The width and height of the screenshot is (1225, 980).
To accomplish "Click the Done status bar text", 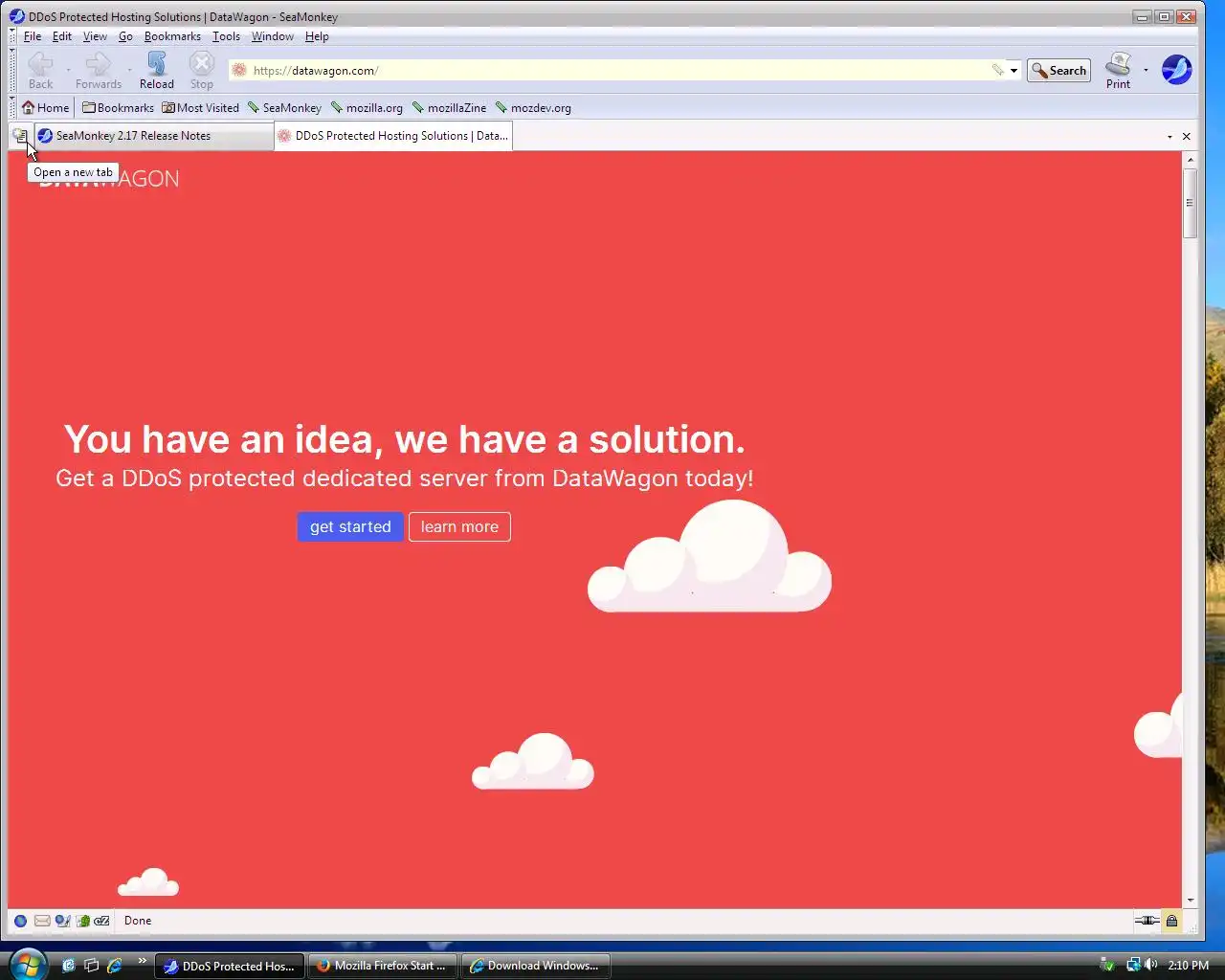I will coord(138,921).
